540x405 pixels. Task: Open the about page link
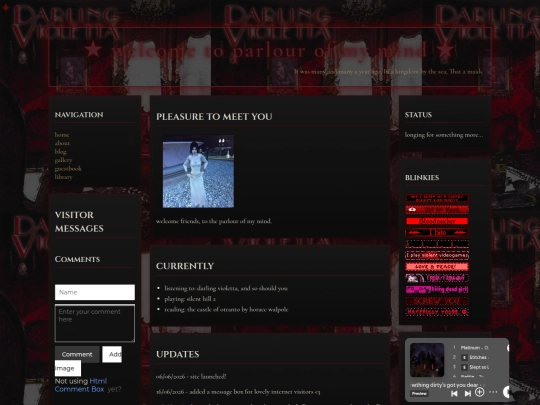point(62,143)
